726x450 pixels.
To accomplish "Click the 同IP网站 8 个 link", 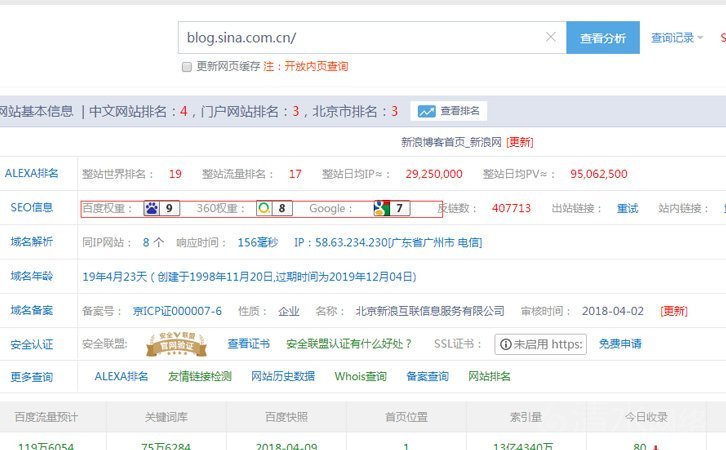I will point(153,243).
